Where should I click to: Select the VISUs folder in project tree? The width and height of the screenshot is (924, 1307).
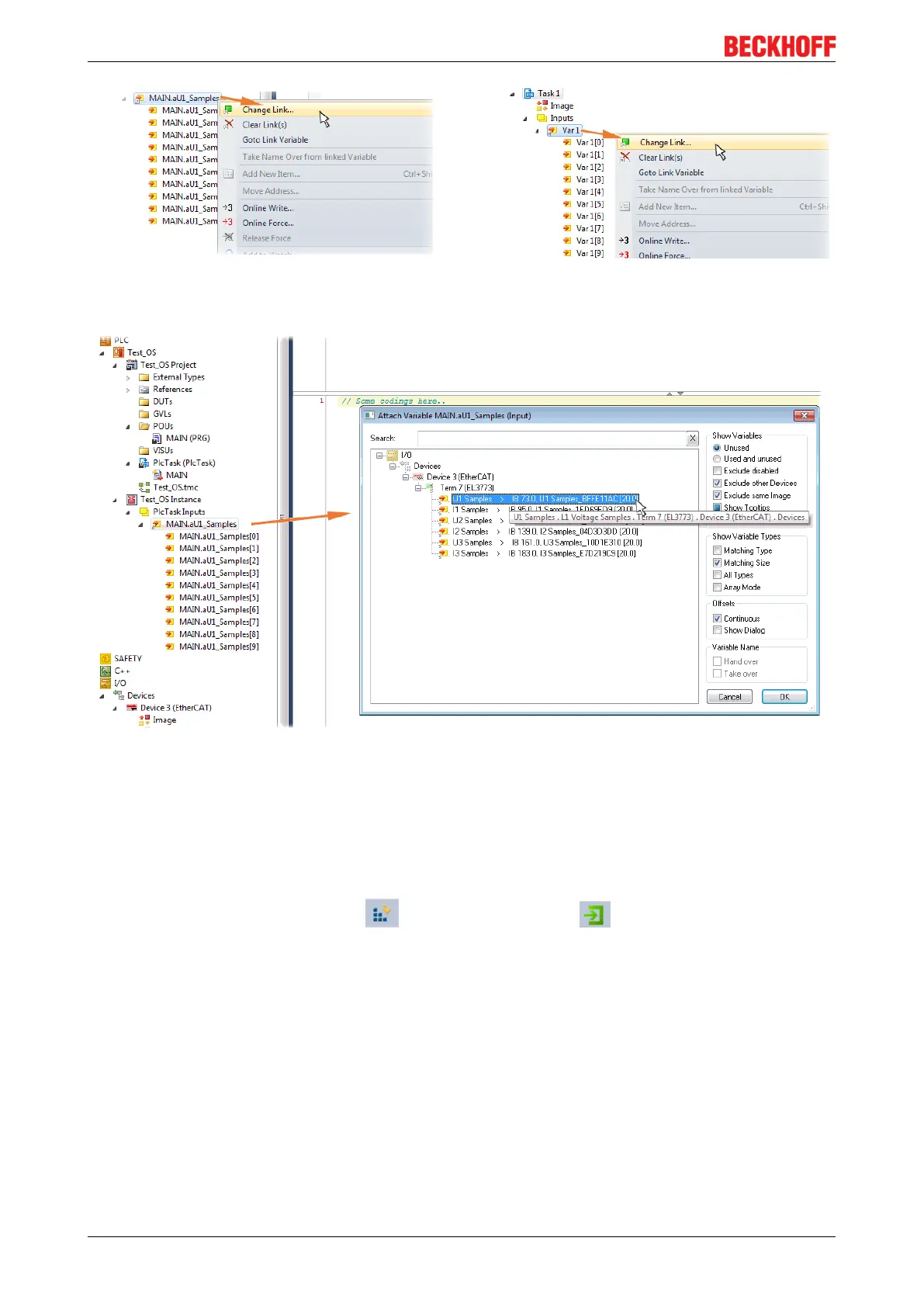[163, 450]
